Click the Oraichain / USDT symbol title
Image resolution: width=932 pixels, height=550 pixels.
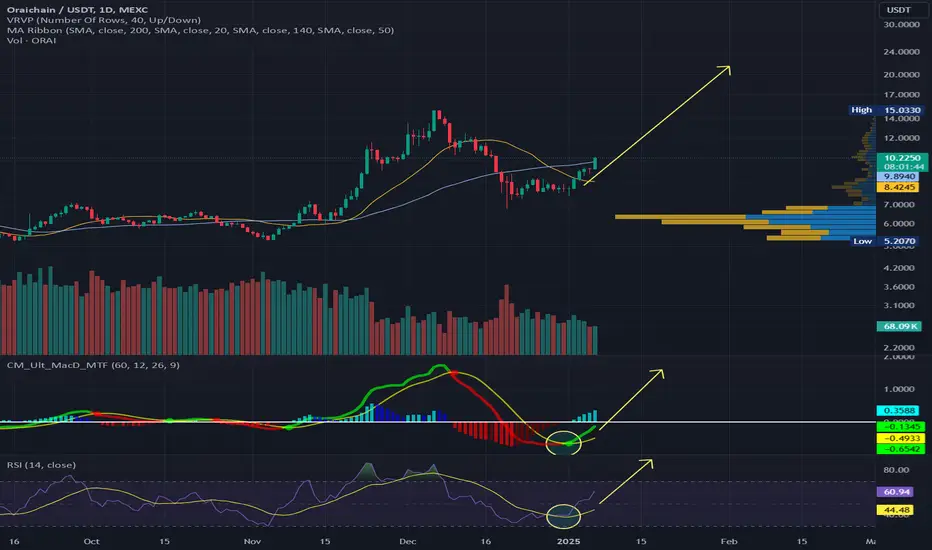click(x=77, y=10)
